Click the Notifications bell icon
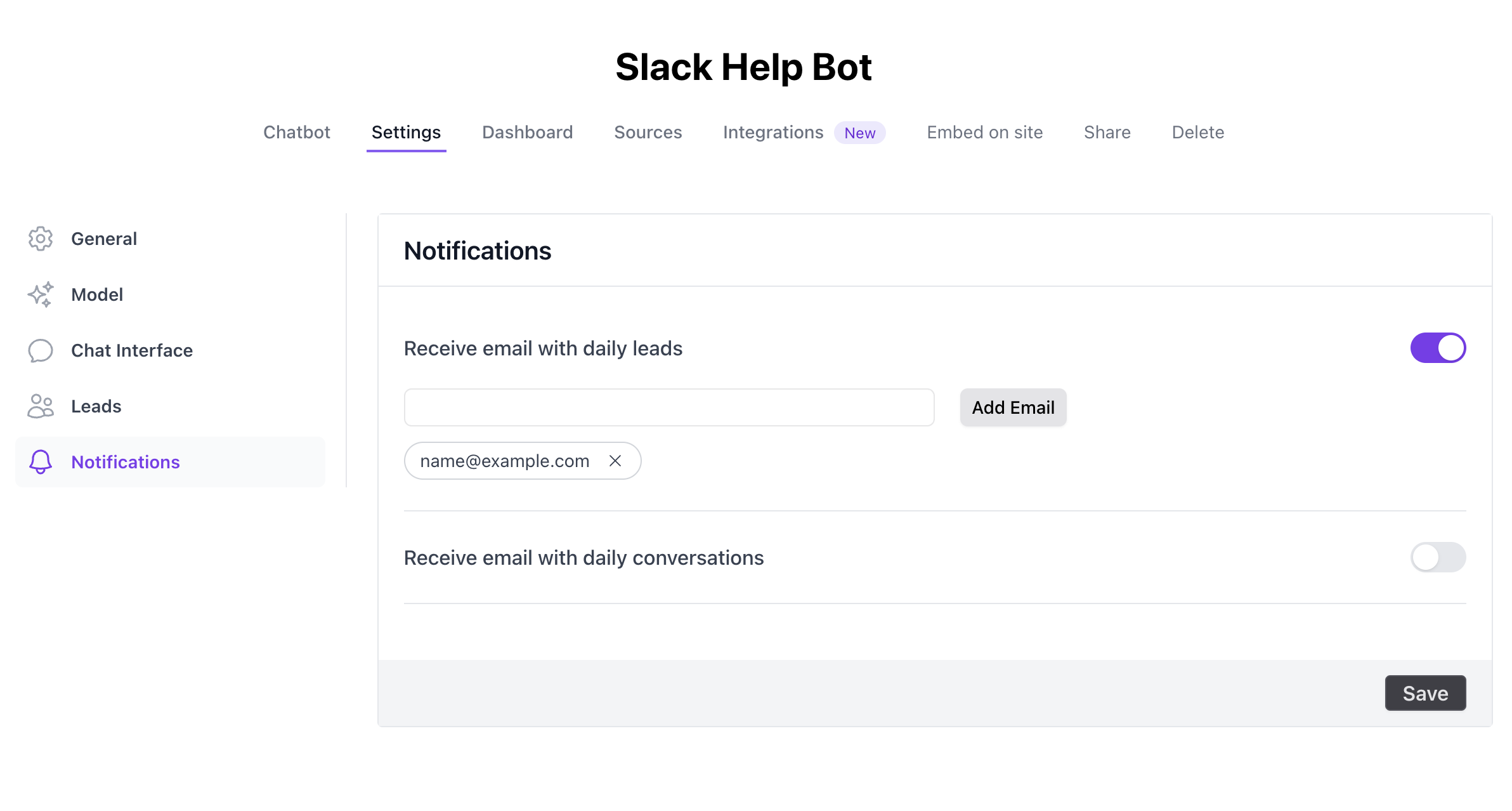Viewport: 1512px width, 811px height. [x=41, y=462]
